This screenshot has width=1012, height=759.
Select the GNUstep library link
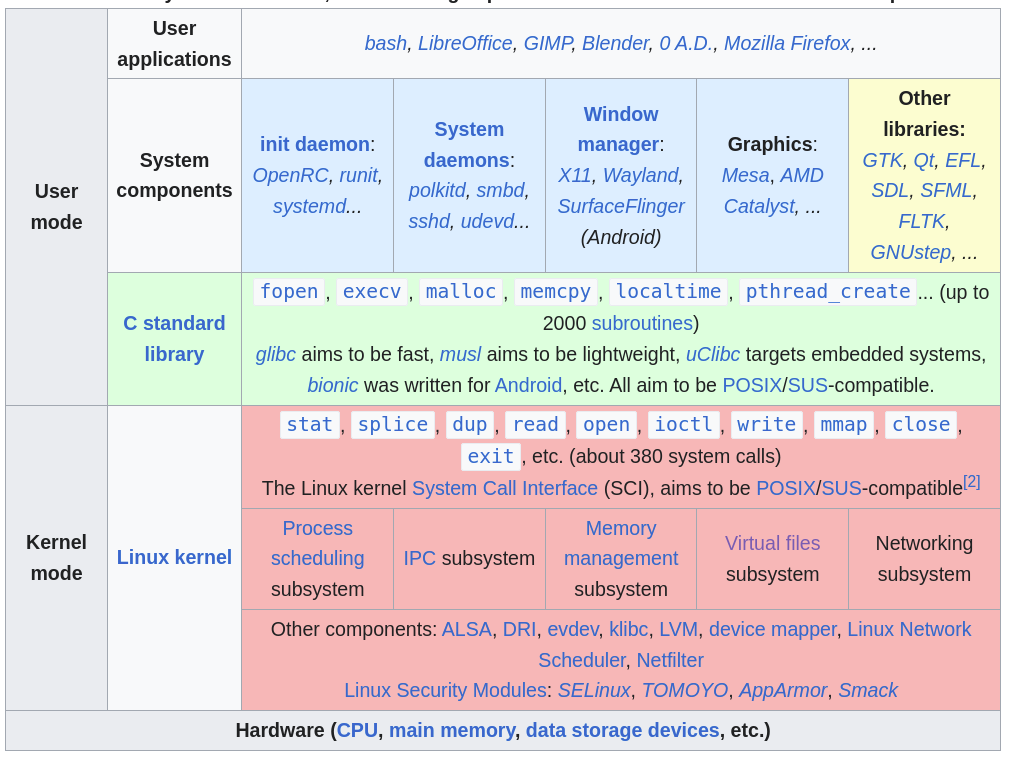click(x=910, y=252)
